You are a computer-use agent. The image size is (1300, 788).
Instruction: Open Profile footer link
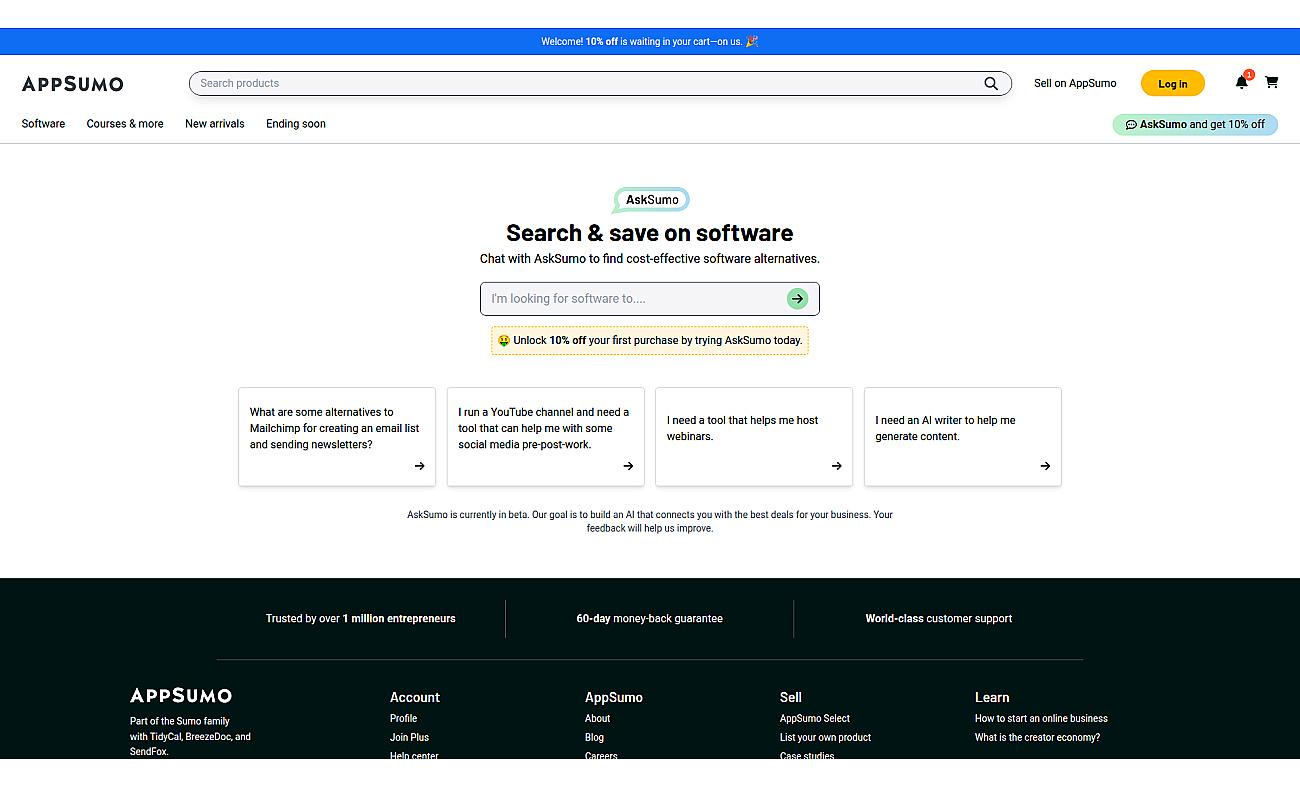(404, 719)
